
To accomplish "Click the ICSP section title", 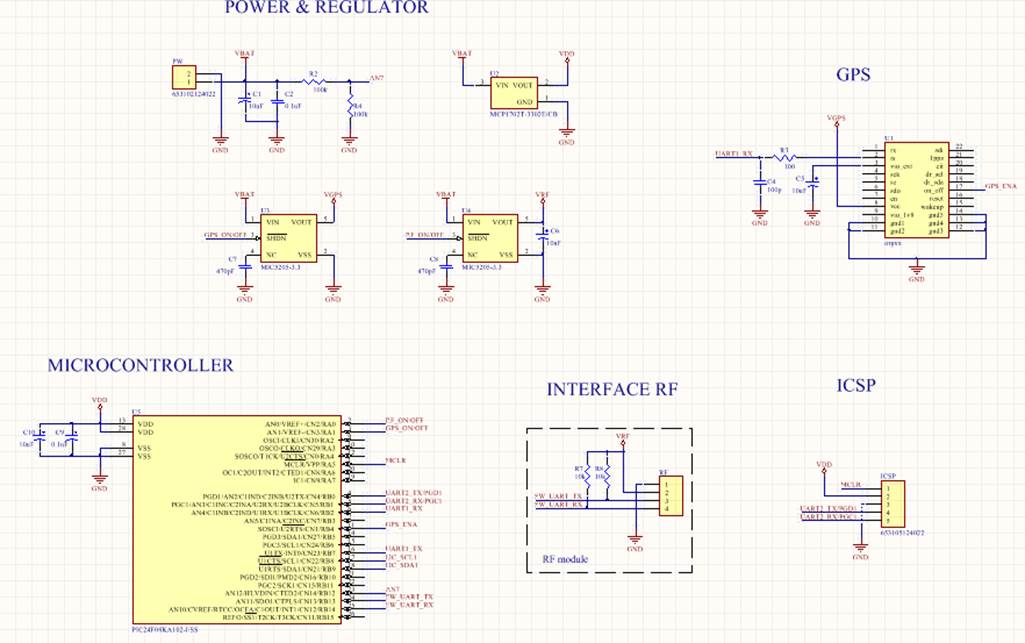I will [x=856, y=386].
